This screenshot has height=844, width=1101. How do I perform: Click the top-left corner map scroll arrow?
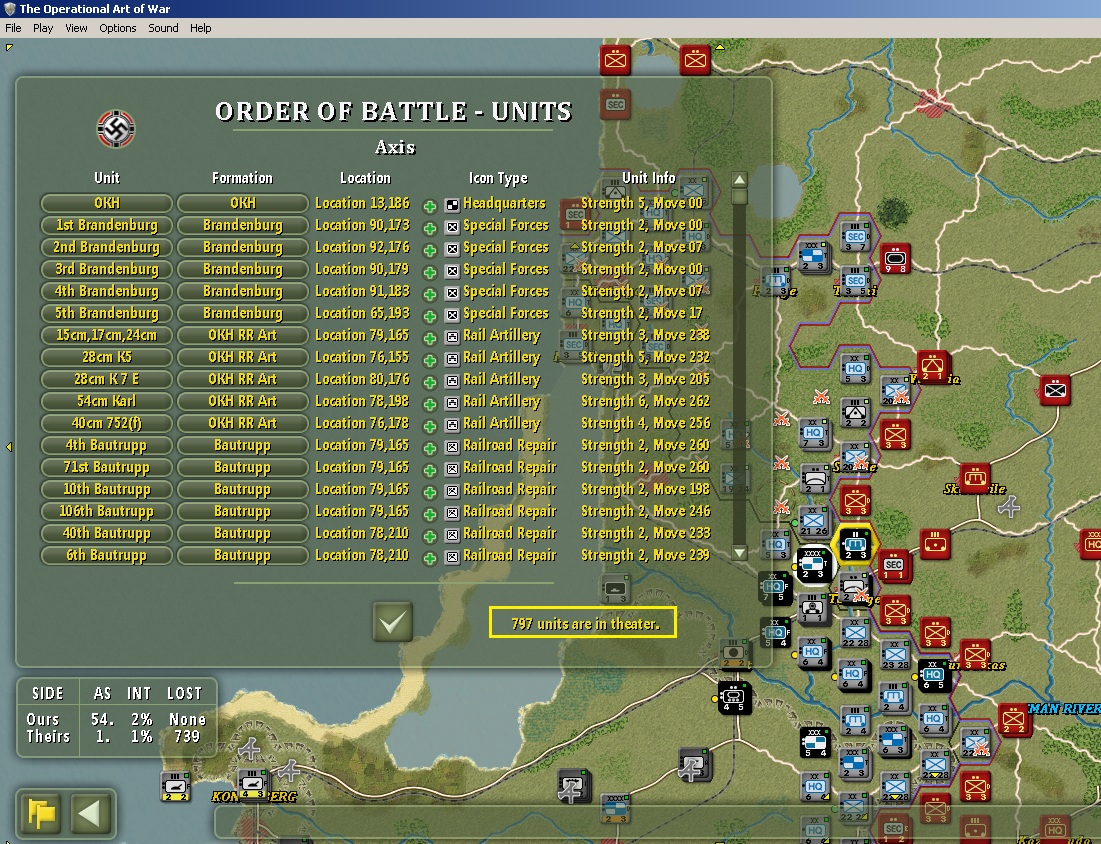click(9, 47)
